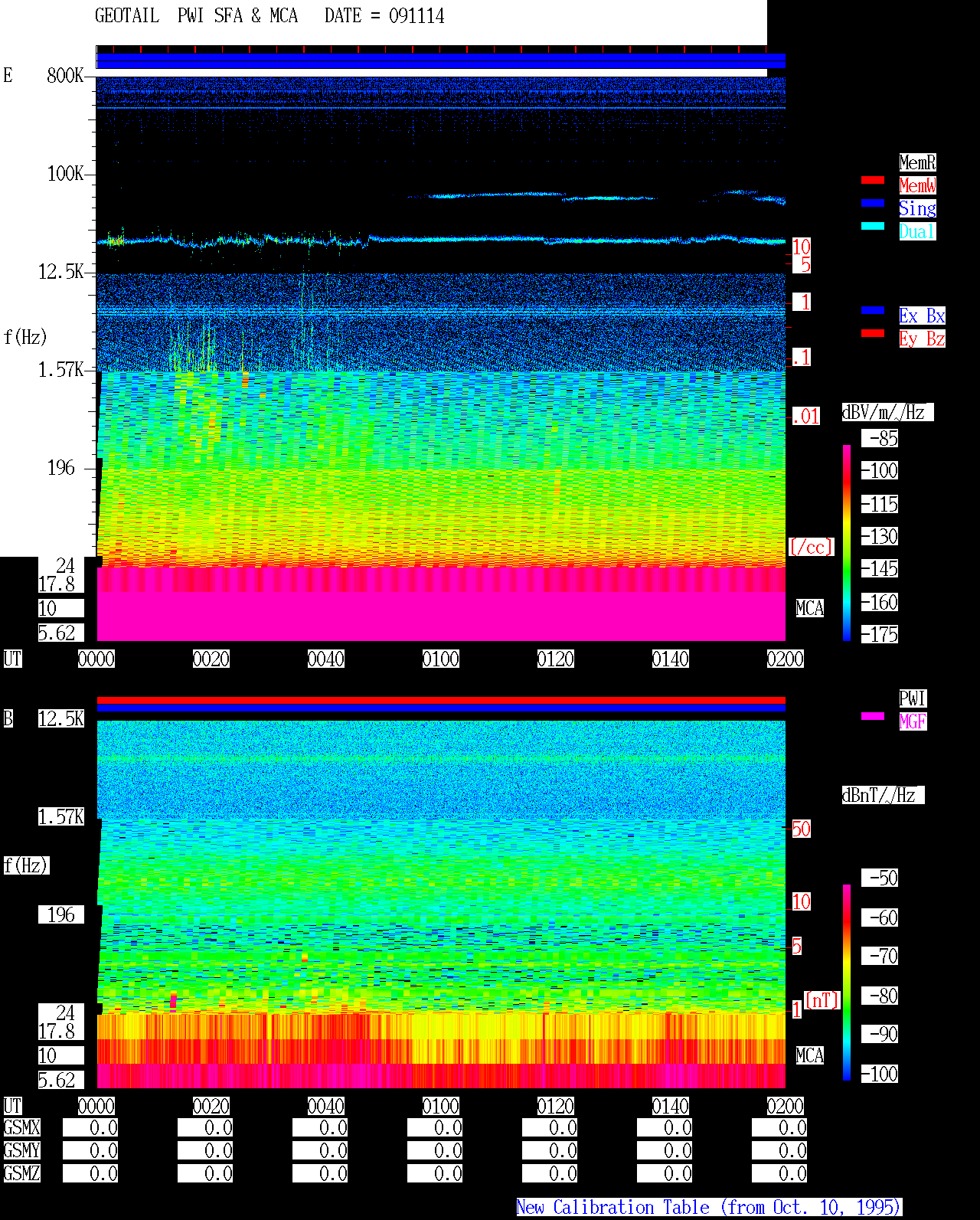Image resolution: width=980 pixels, height=1220 pixels.
Task: Click the red Ey Bz legend swatch
Action: click(873, 333)
